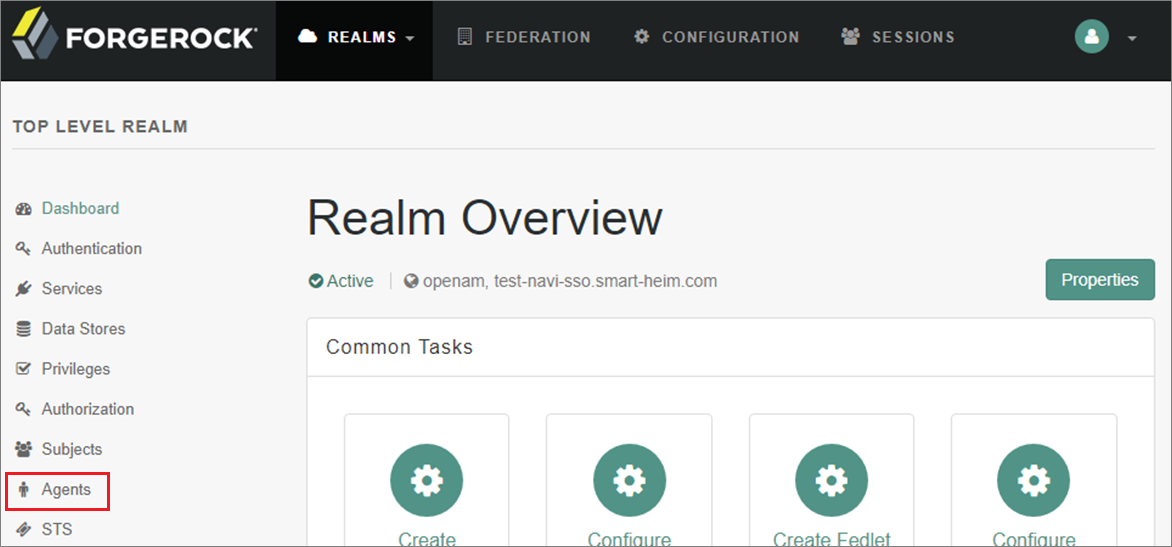Screen dimensions: 1172x547
Task: Click the gear icon on last Configure card
Action: (1034, 480)
